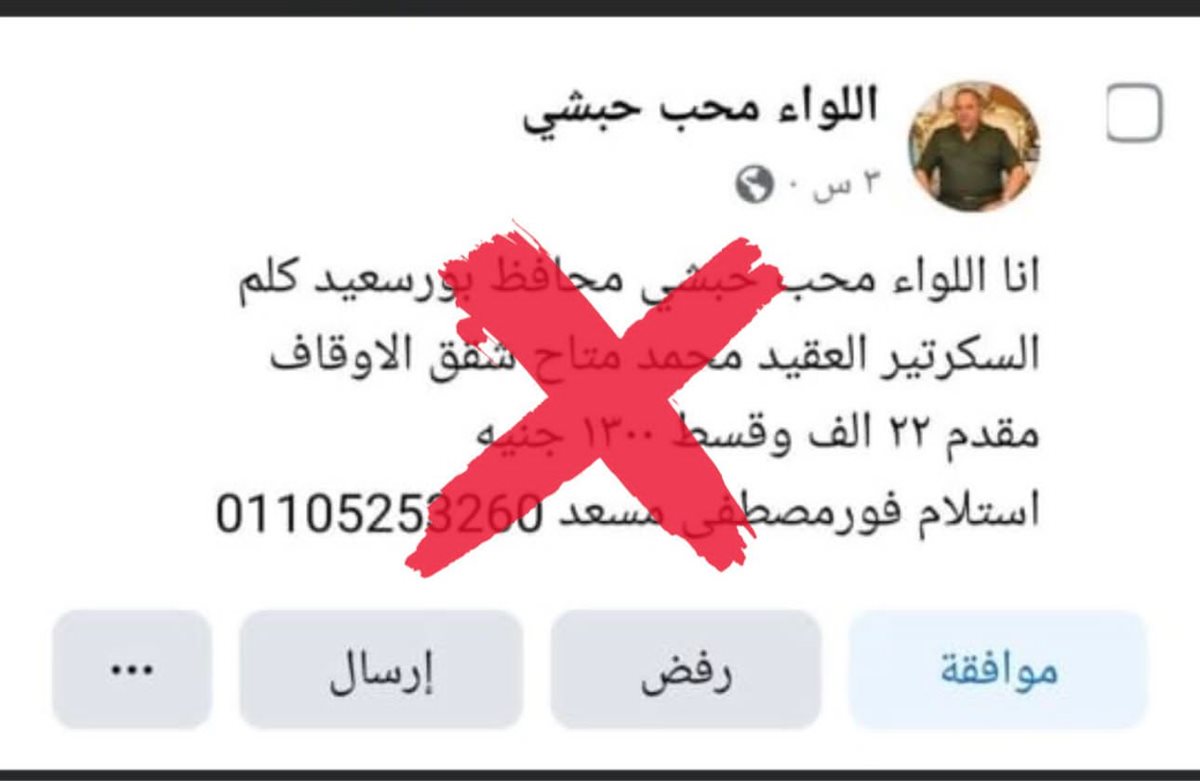This screenshot has height=781, width=1200.
Task: Reject the post with رفض
Action: (x=686, y=670)
